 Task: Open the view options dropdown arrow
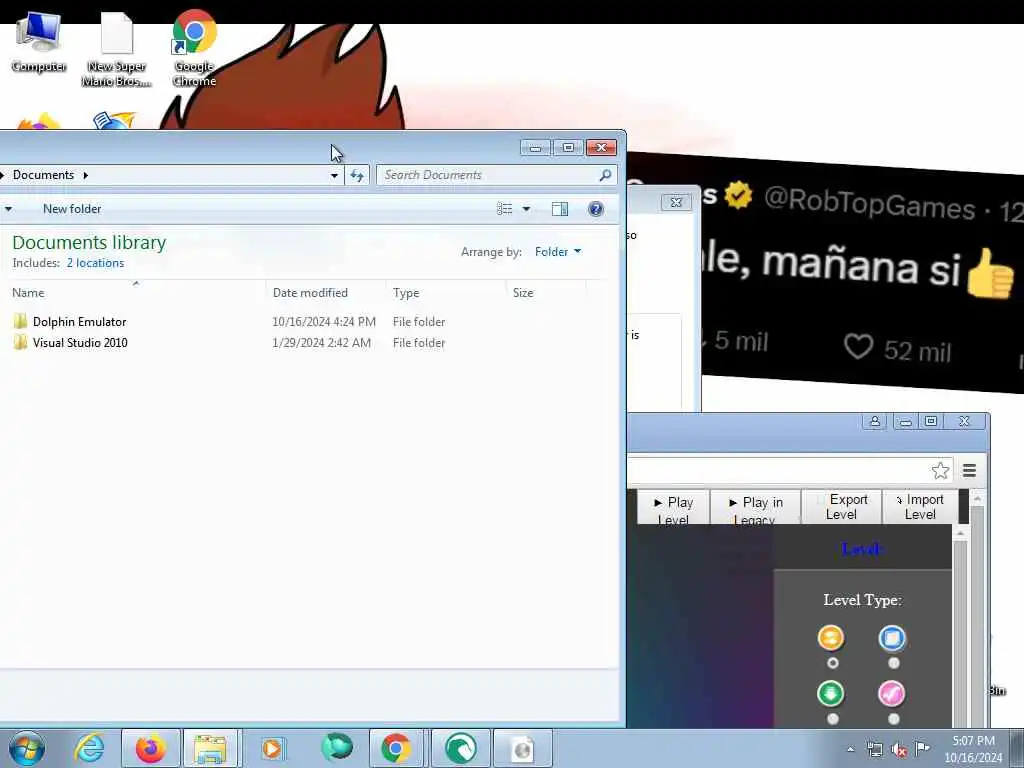point(526,209)
